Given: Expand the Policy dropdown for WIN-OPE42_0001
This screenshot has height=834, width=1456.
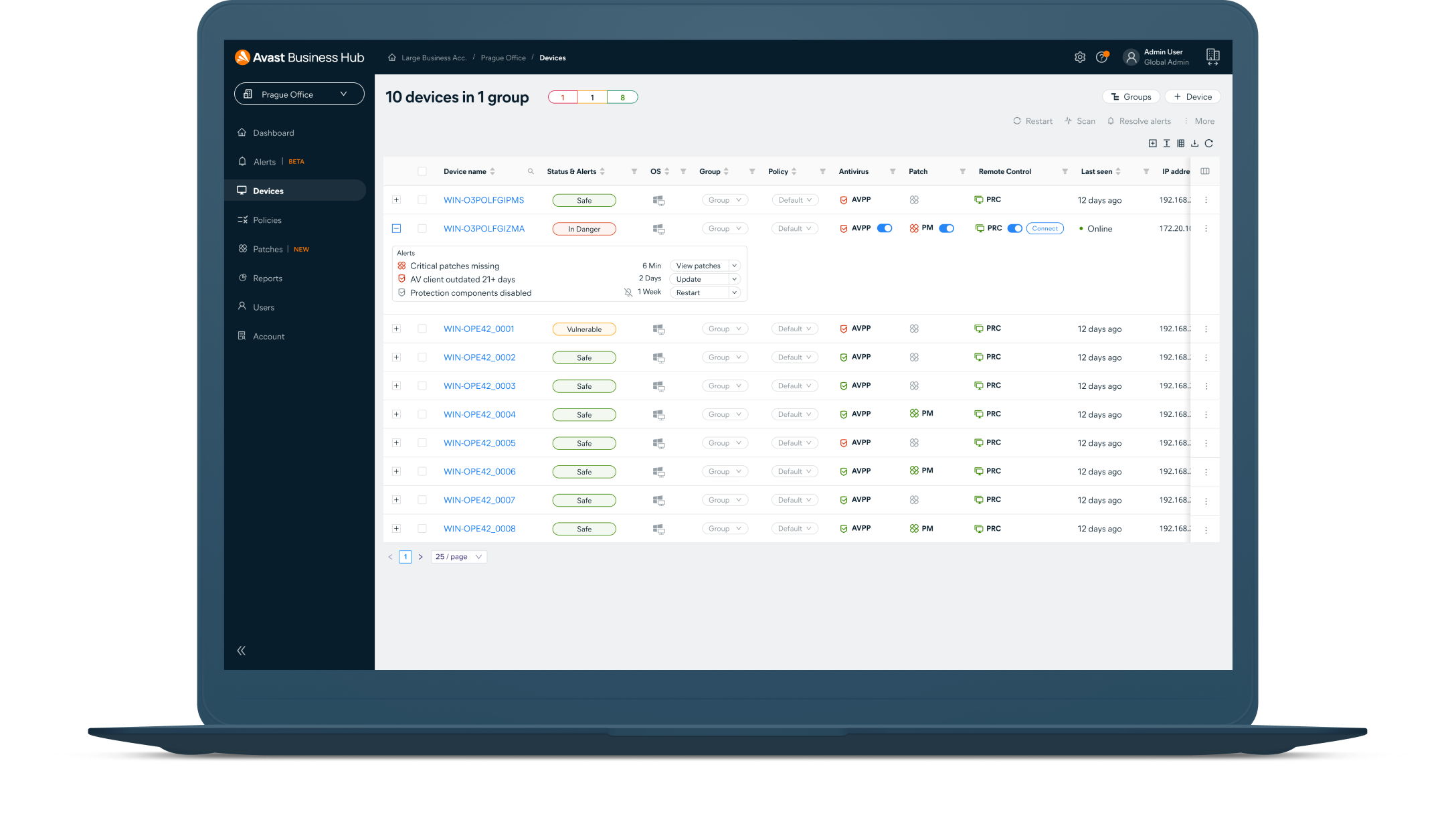Looking at the screenshot, I should (x=794, y=328).
